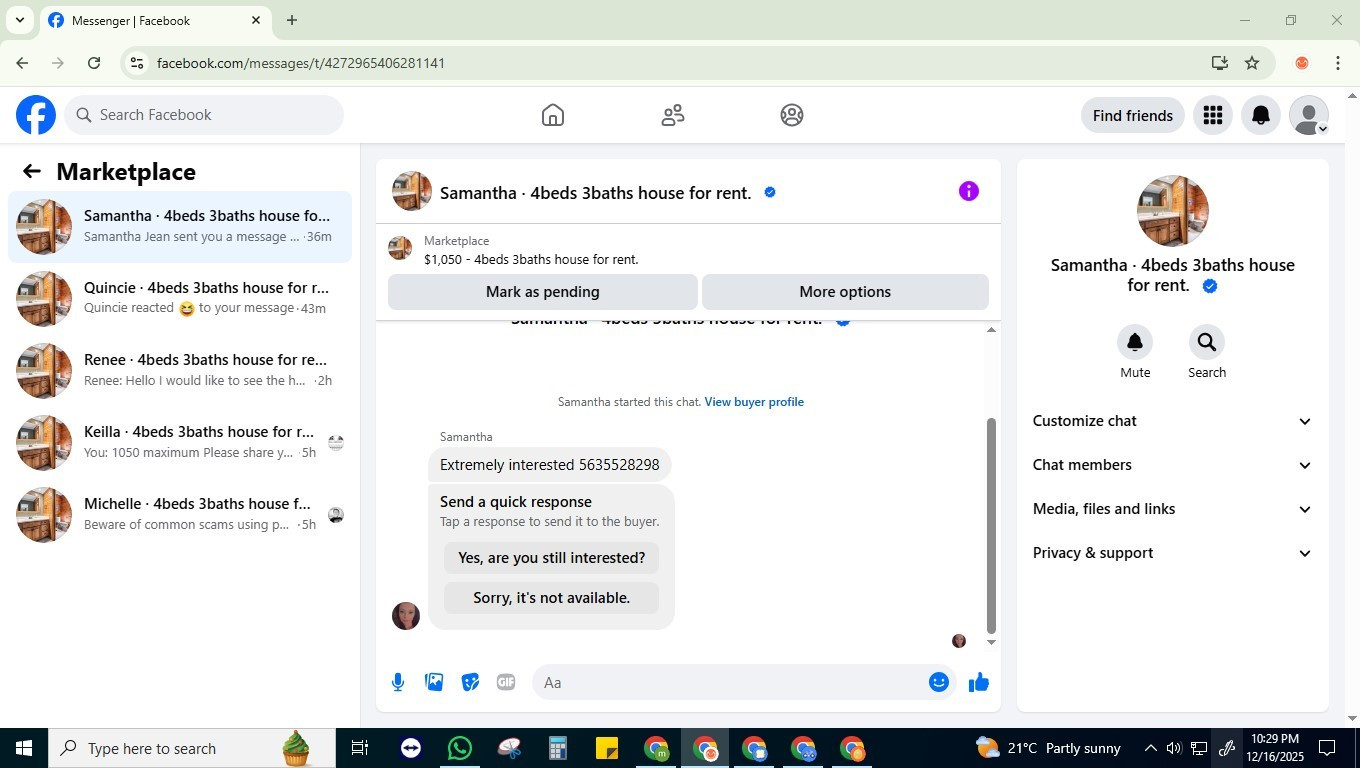Click the Windows taskbar search box
1360x768 pixels.
192,748
